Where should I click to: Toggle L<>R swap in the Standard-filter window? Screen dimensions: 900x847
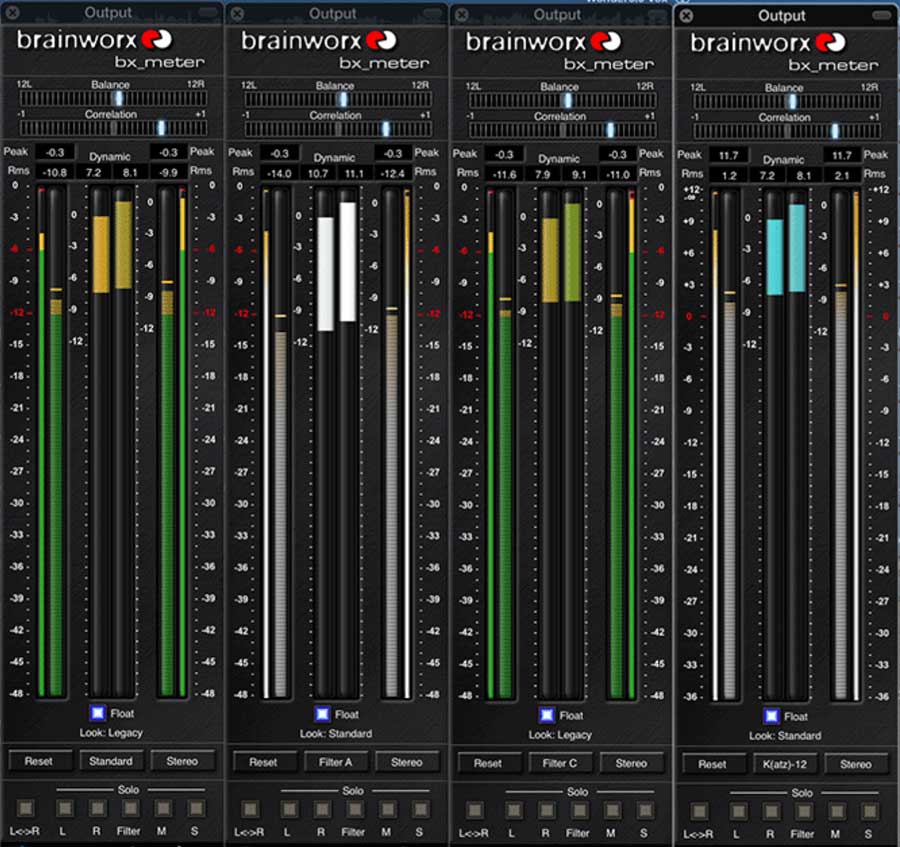25,809
